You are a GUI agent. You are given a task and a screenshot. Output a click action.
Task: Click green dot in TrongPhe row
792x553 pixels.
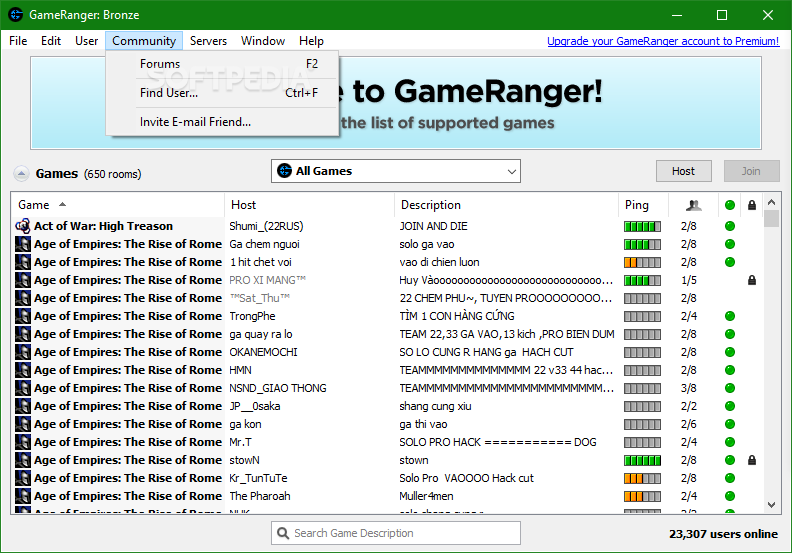click(x=729, y=316)
